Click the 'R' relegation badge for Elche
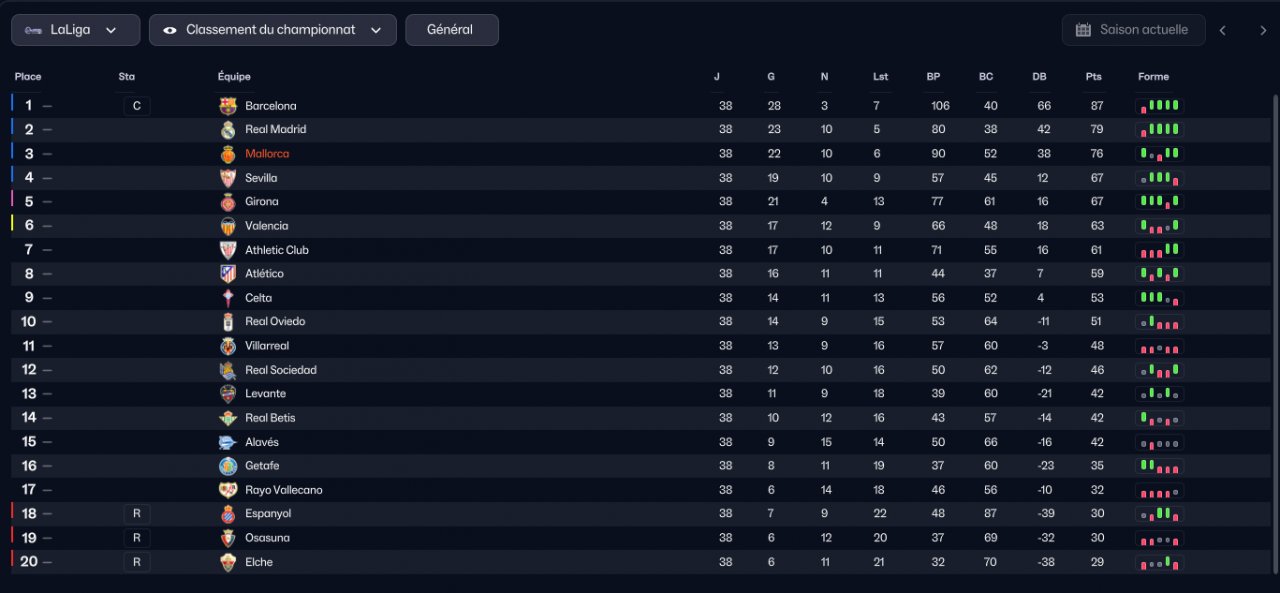 pos(137,562)
